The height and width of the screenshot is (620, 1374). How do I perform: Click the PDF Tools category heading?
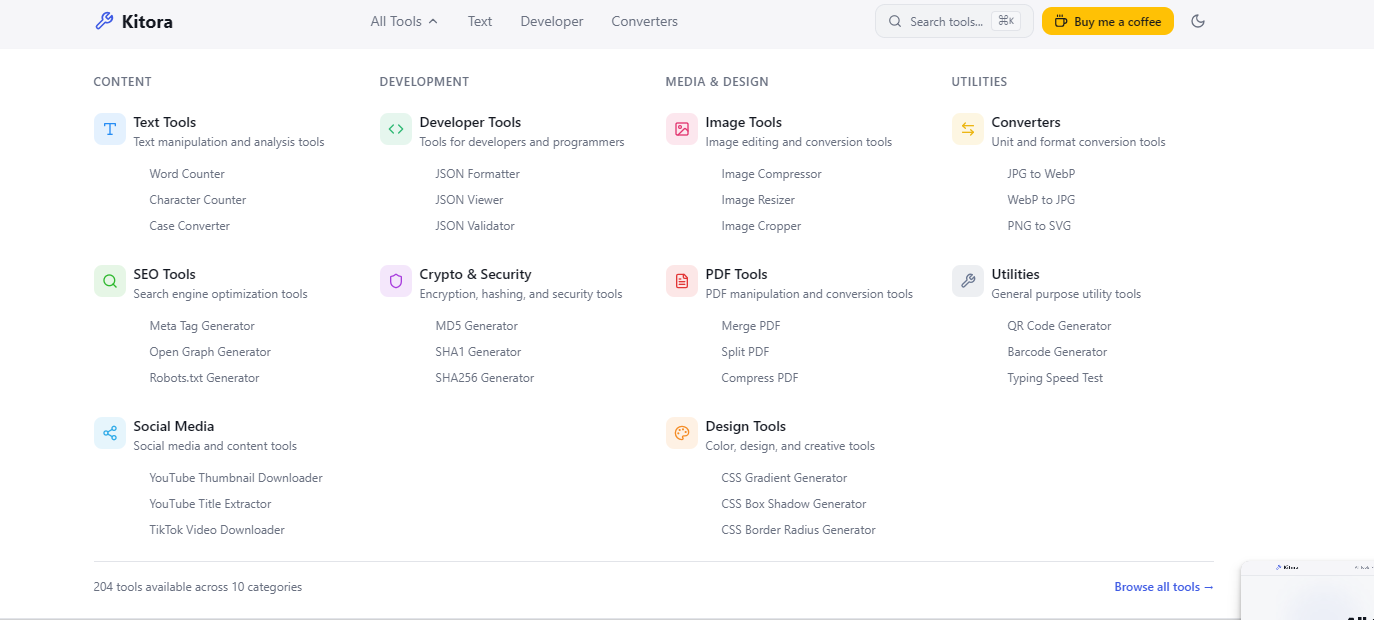[x=736, y=274]
